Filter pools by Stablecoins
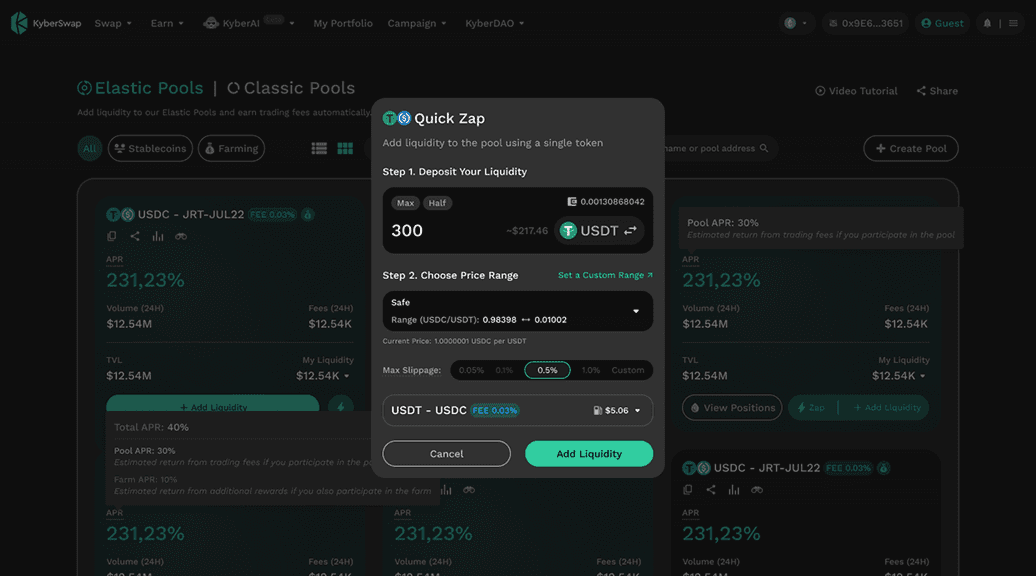1036x576 pixels. 151,148
